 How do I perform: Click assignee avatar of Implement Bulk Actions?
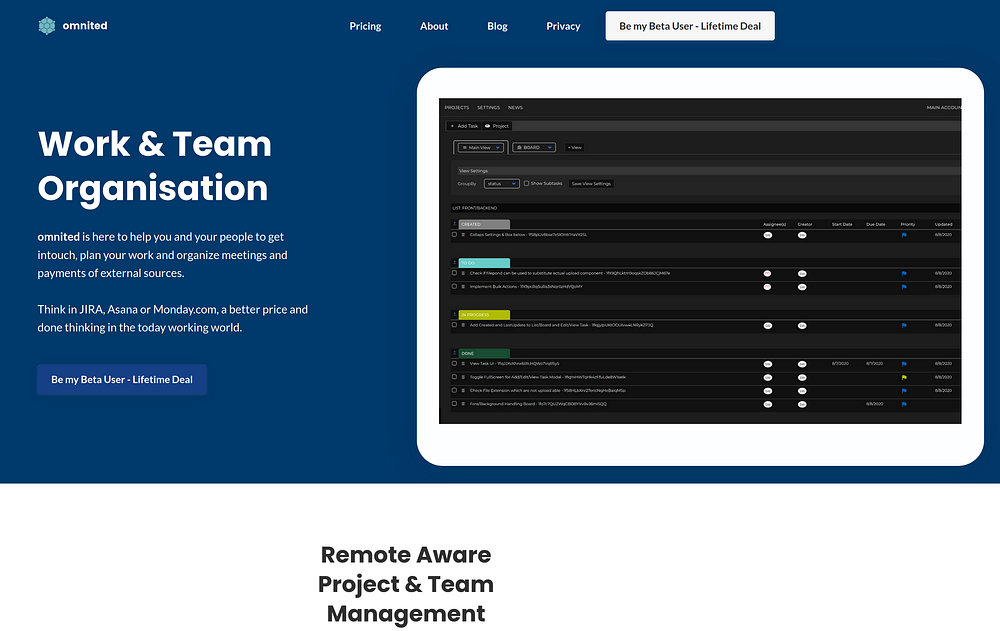pyautogui.click(x=768, y=287)
